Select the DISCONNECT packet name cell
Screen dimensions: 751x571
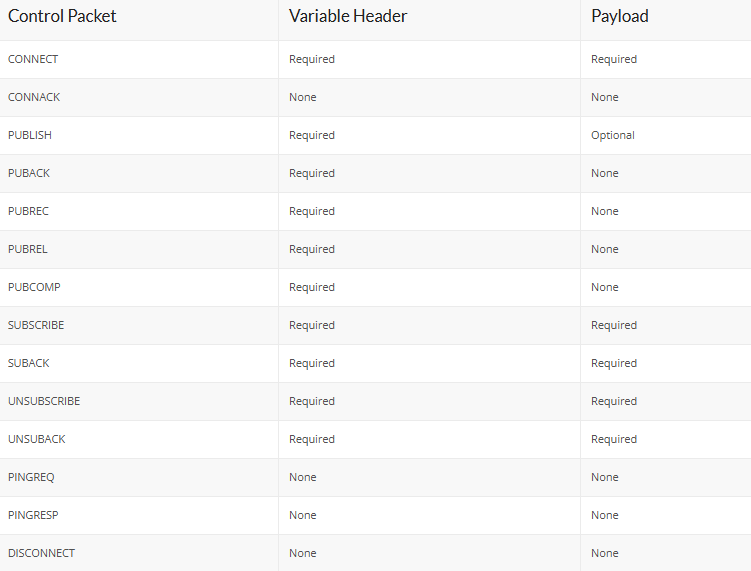pyautogui.click(x=41, y=553)
